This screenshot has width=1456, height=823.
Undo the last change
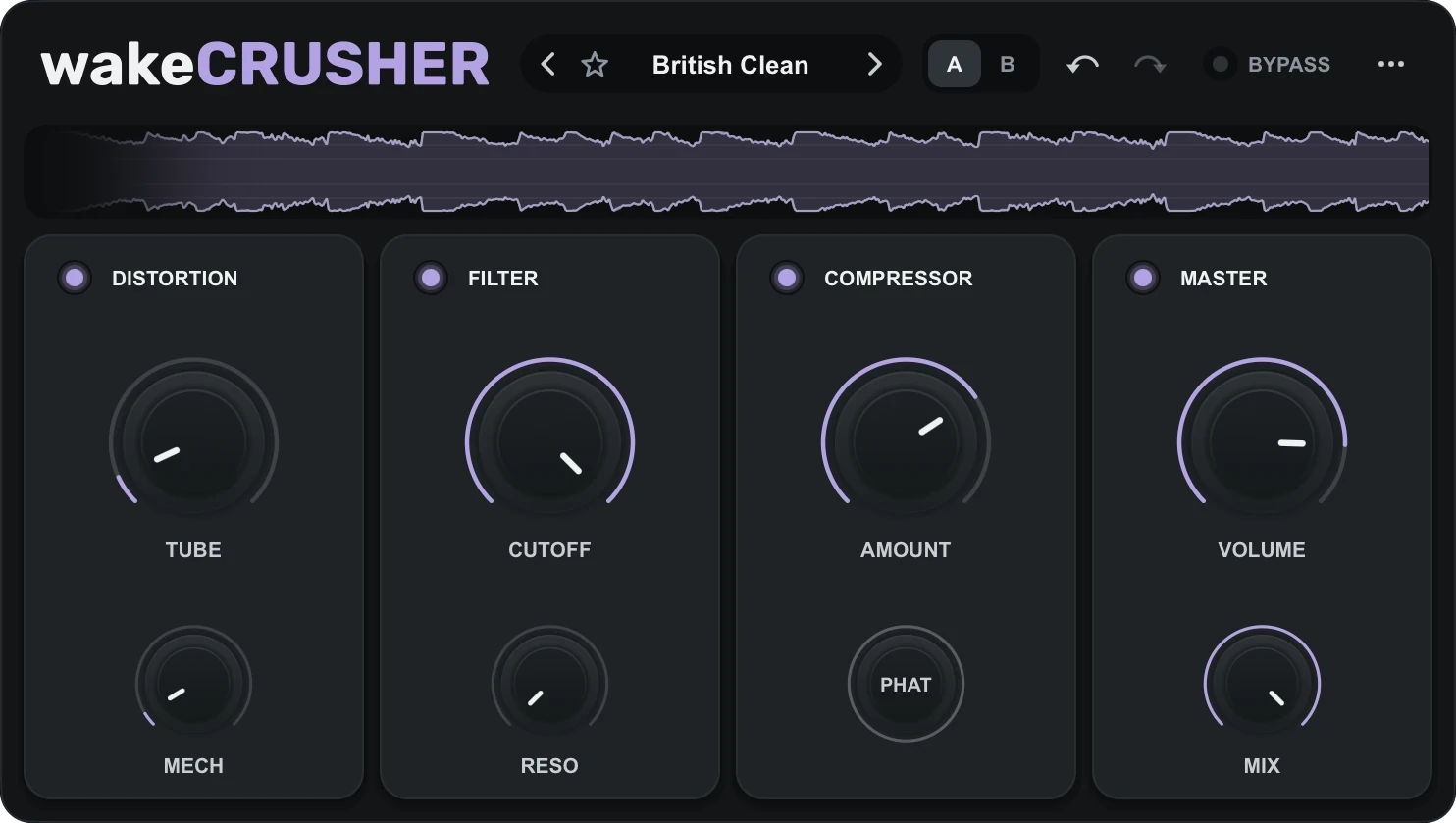tap(1082, 65)
